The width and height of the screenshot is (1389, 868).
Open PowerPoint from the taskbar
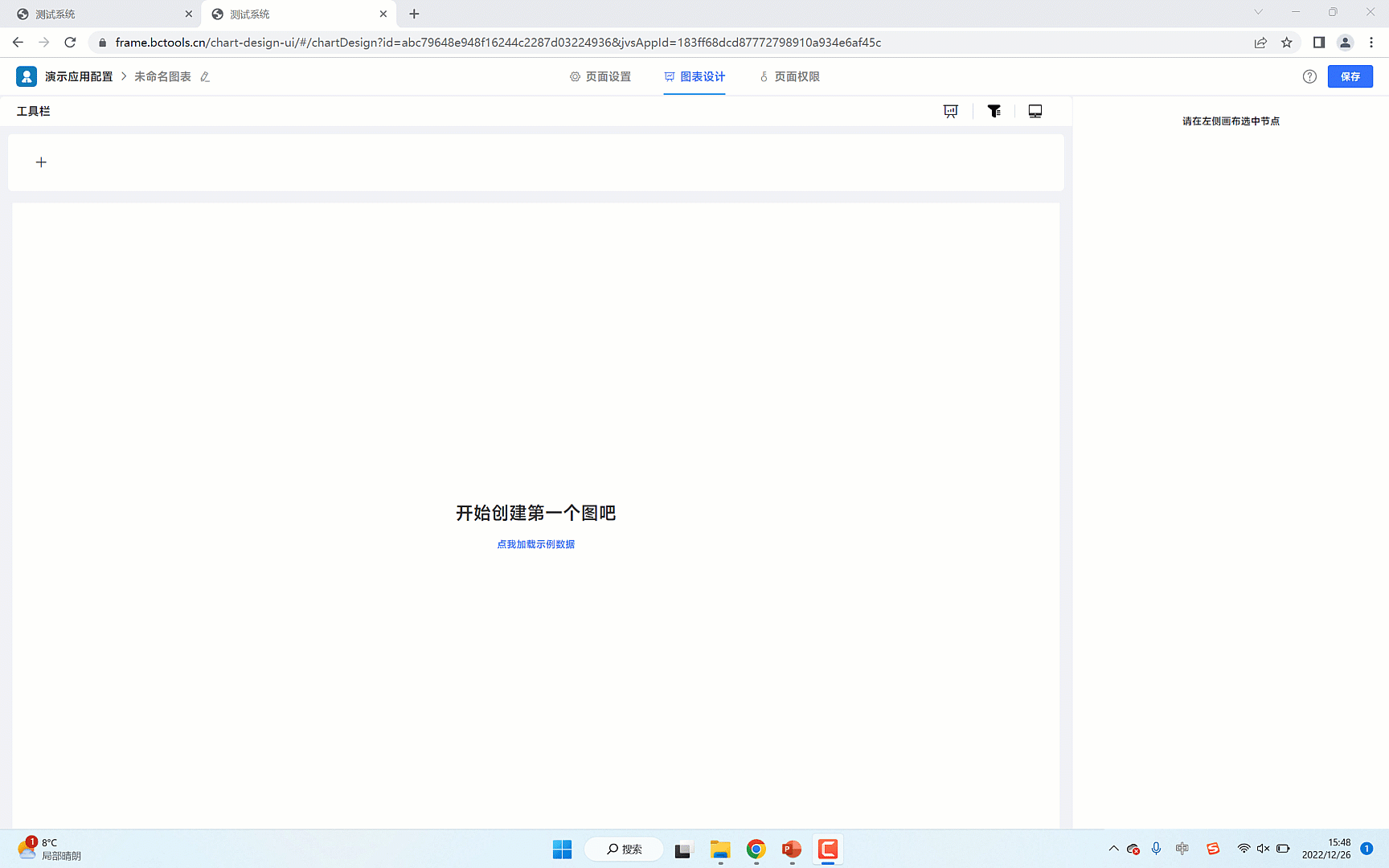791,849
